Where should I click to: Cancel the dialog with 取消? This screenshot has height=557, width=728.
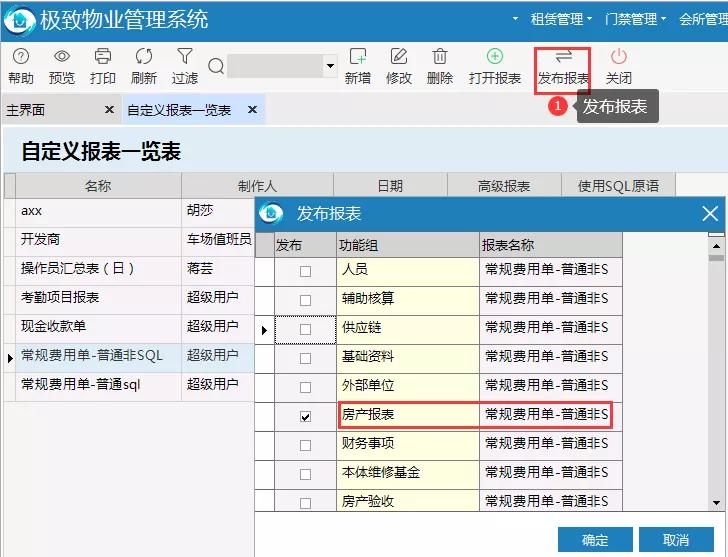[x=676, y=540]
